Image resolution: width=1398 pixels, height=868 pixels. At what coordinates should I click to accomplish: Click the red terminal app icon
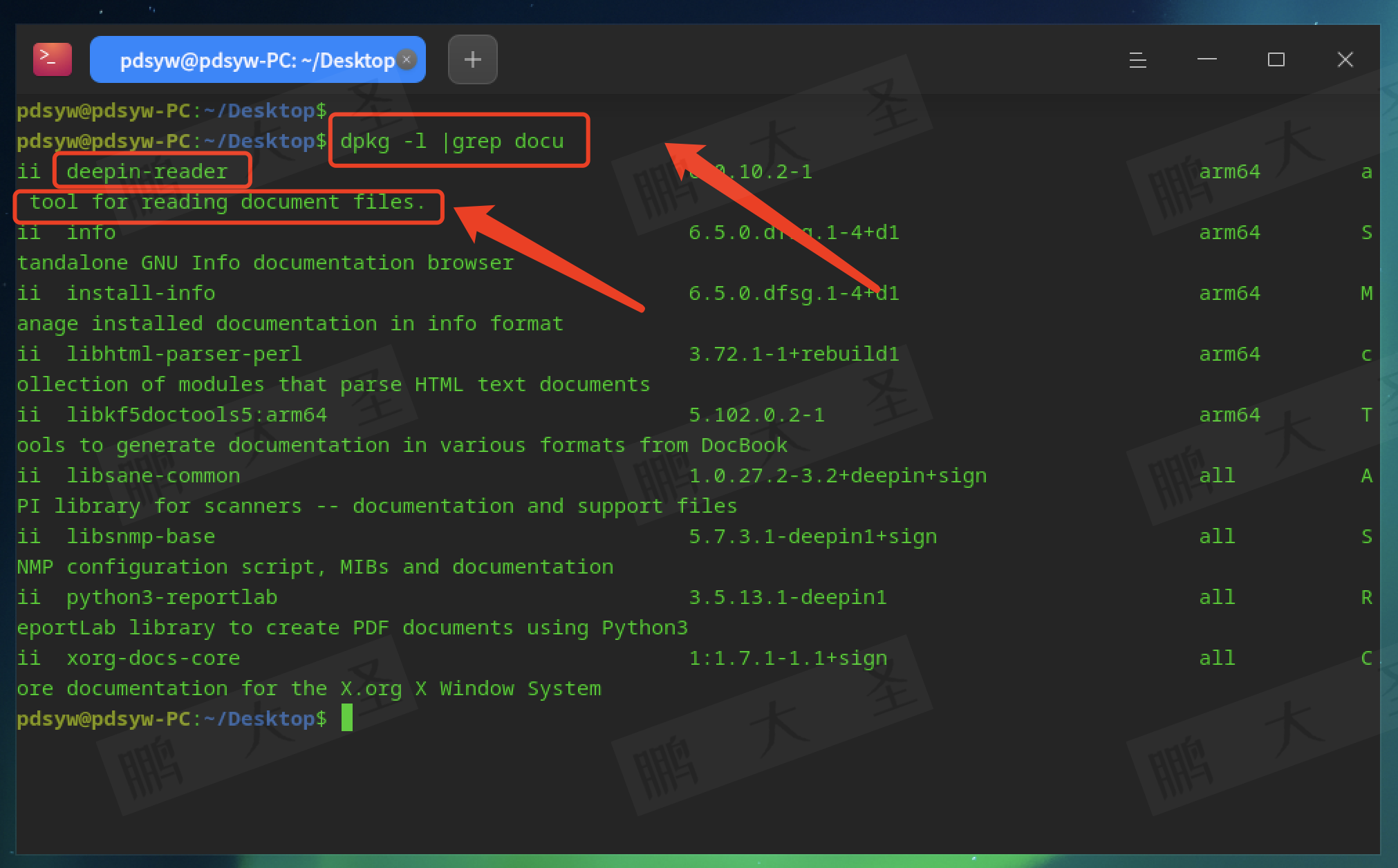coord(52,59)
